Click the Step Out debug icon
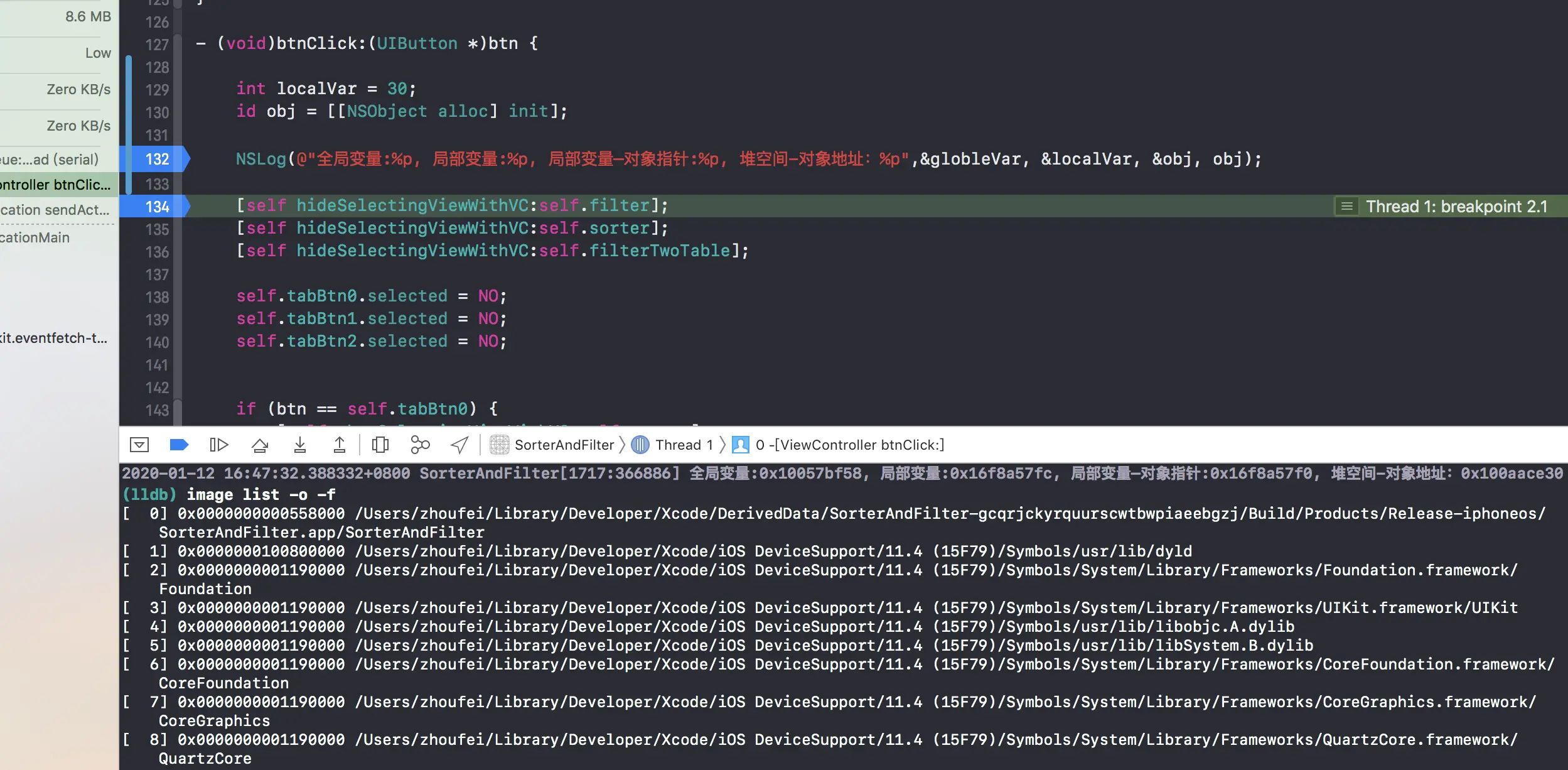 click(x=339, y=445)
